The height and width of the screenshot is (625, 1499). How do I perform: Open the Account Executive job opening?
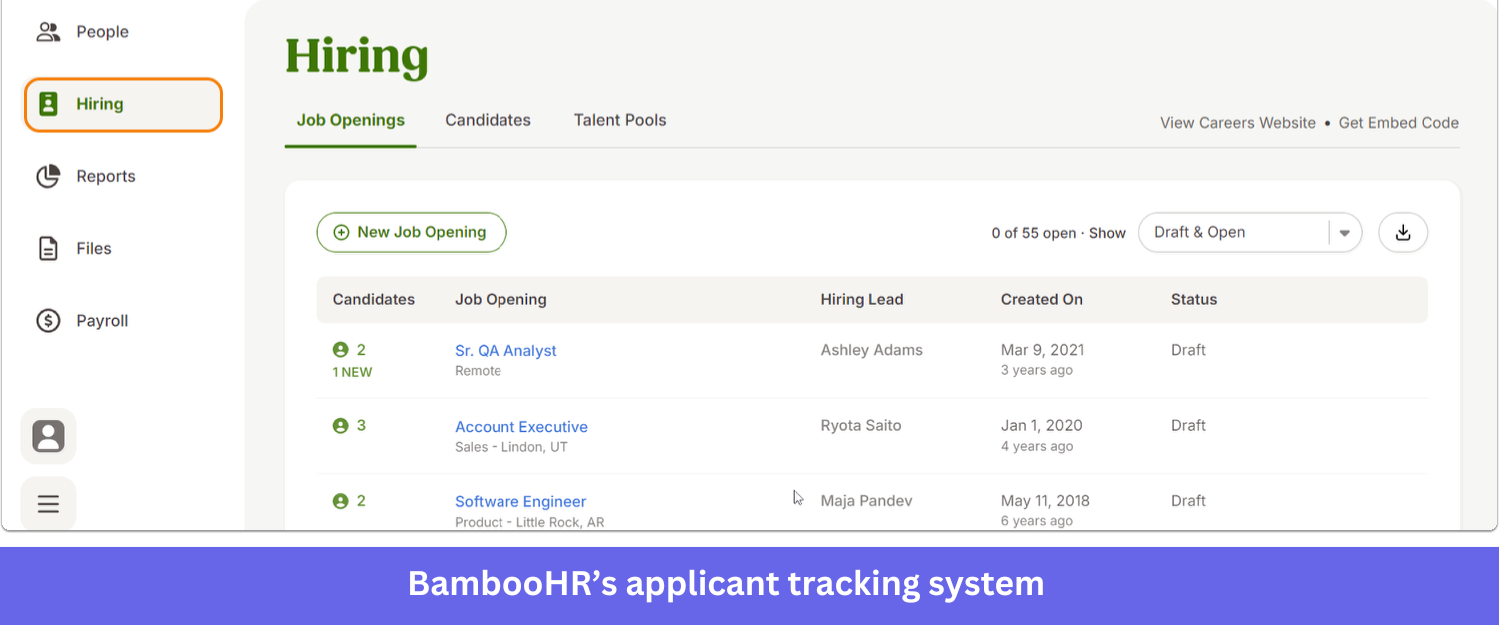point(521,427)
